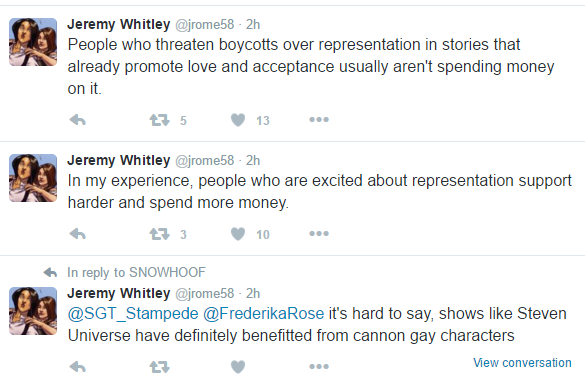Viewport: 585px width, 381px height.
Task: Like the Steven Universe tweet
Action: 238,367
